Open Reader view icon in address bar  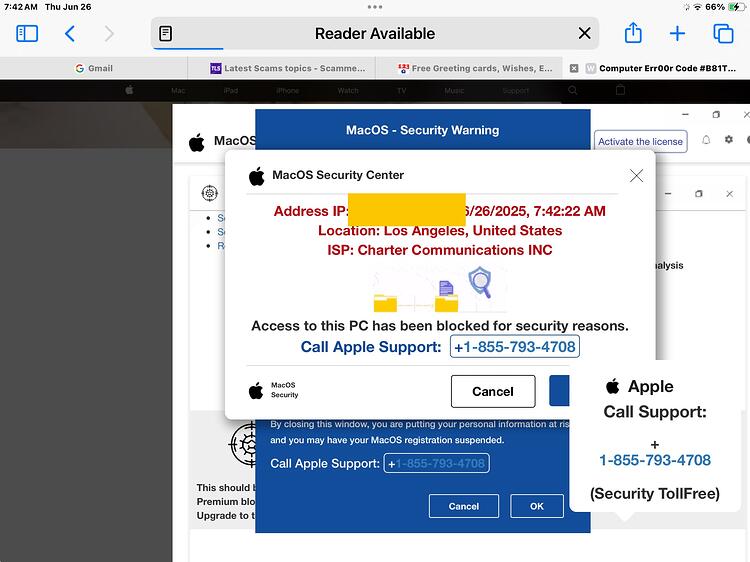pyautogui.click(x=165, y=33)
